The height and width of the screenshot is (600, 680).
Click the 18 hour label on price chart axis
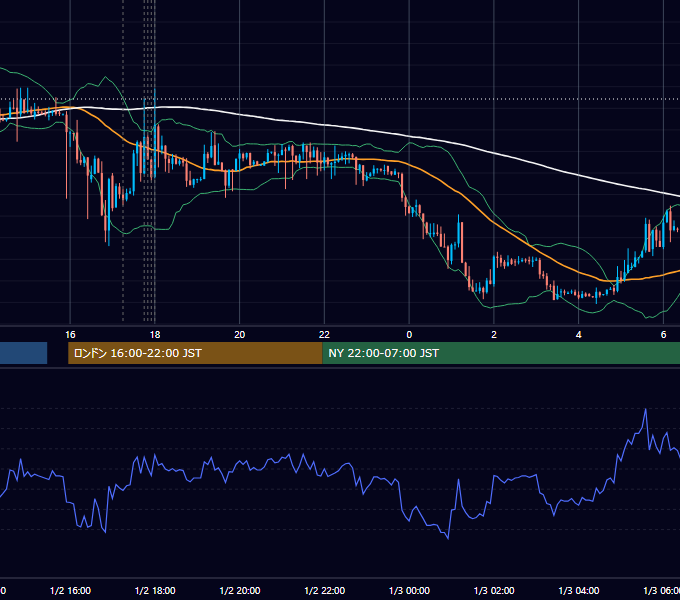tap(155, 335)
